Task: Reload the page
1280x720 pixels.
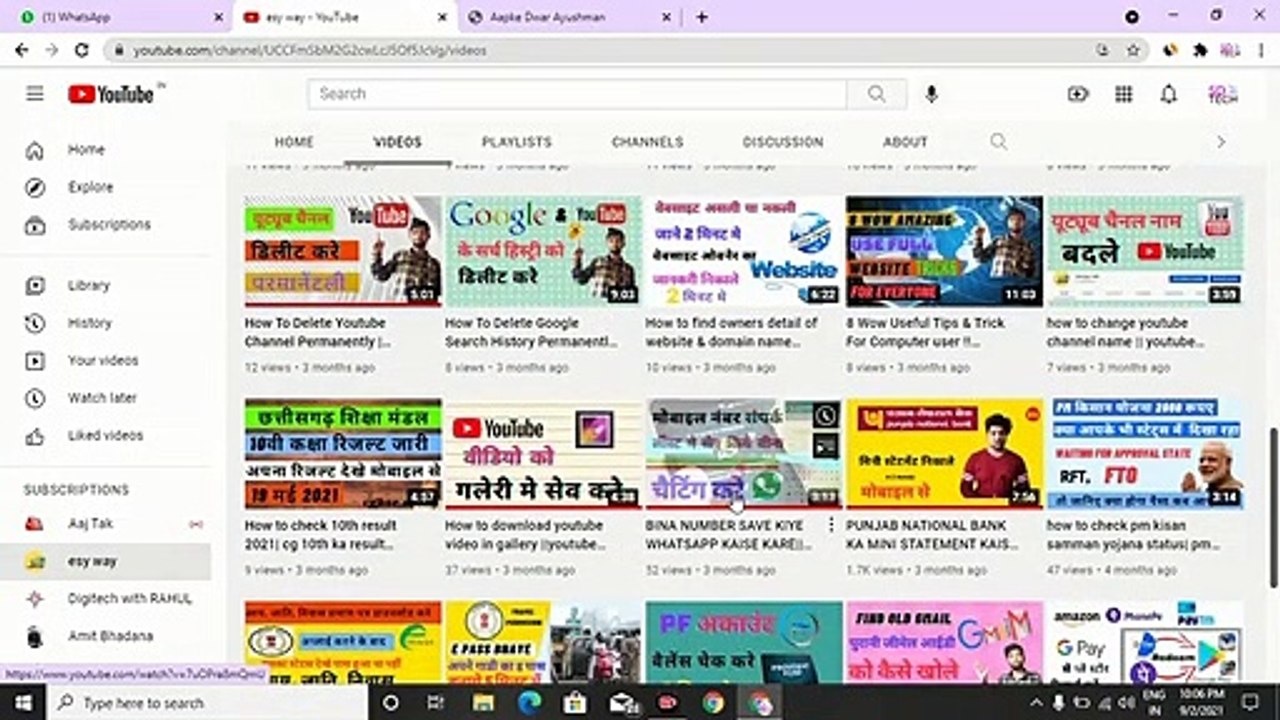Action: coord(82,50)
